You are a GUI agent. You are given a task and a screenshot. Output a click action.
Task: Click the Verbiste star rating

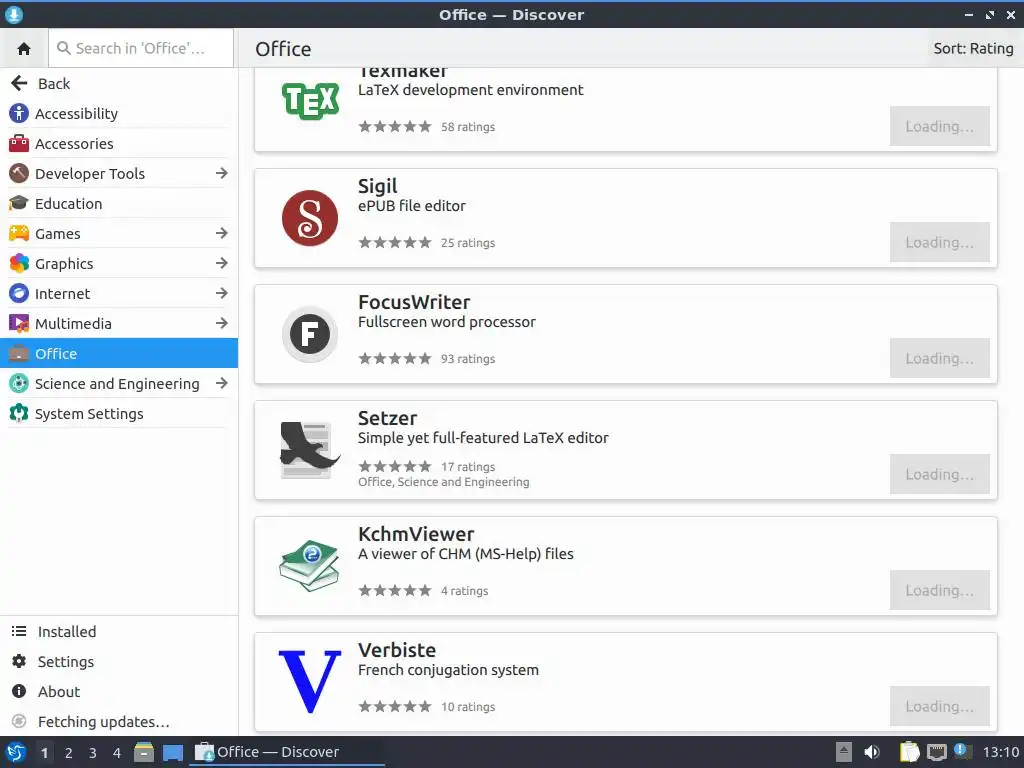[394, 707]
